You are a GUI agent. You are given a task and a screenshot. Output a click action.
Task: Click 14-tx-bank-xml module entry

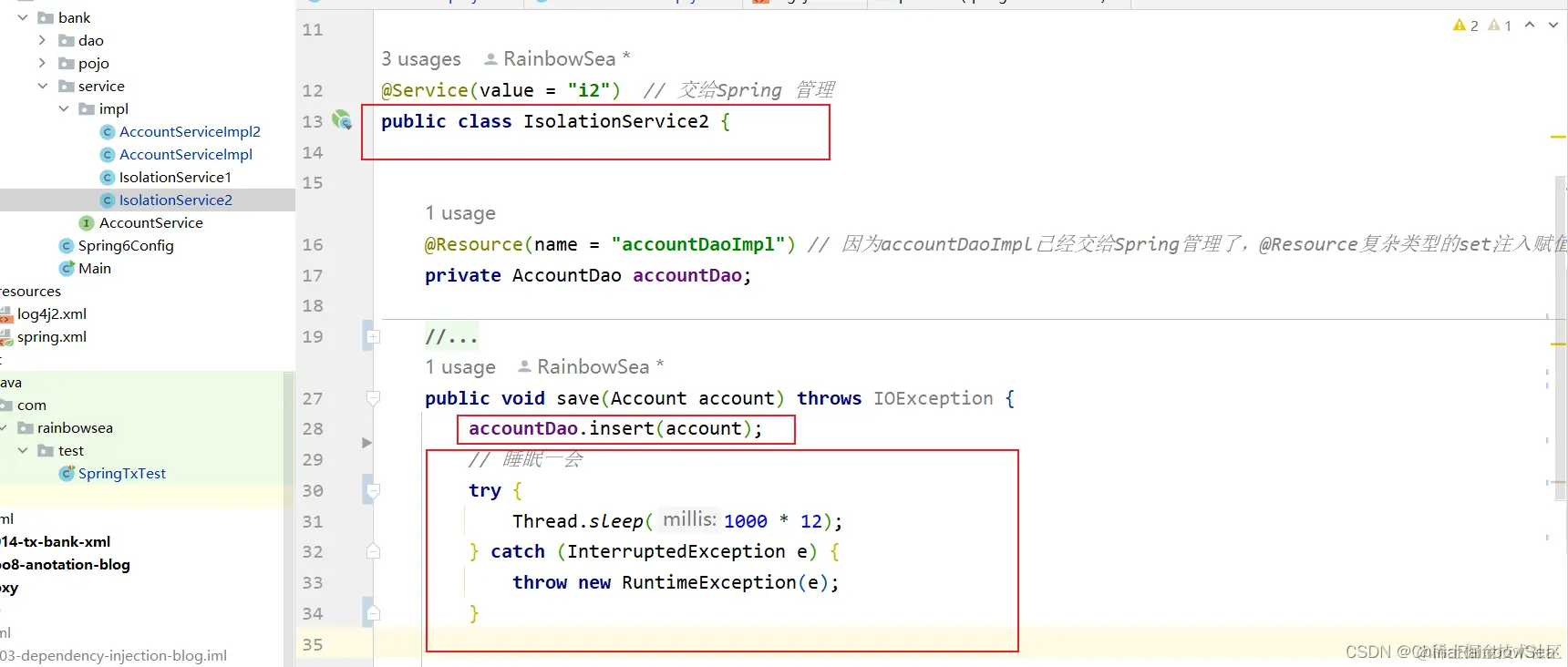click(x=57, y=541)
